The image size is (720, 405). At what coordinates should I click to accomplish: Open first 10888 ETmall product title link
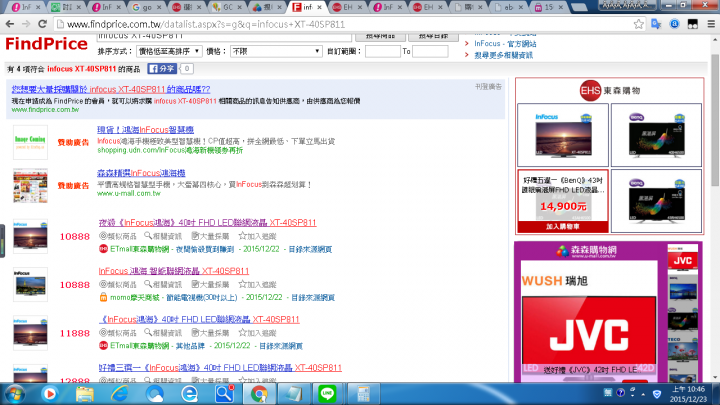pyautogui.click(x=208, y=223)
